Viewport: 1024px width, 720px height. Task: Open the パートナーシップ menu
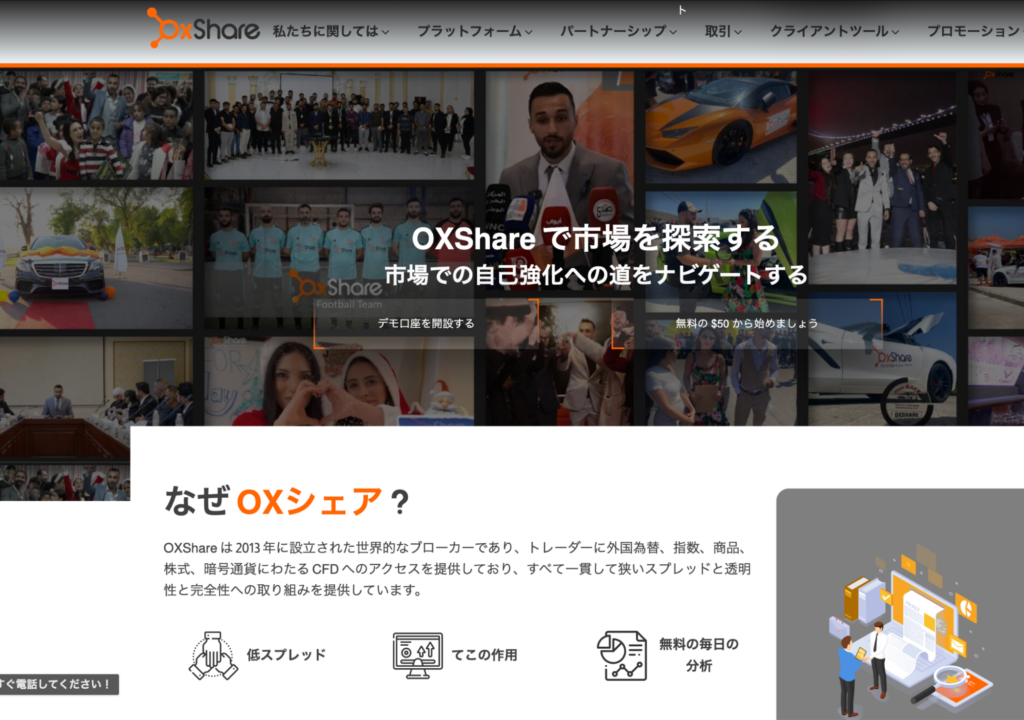point(618,31)
